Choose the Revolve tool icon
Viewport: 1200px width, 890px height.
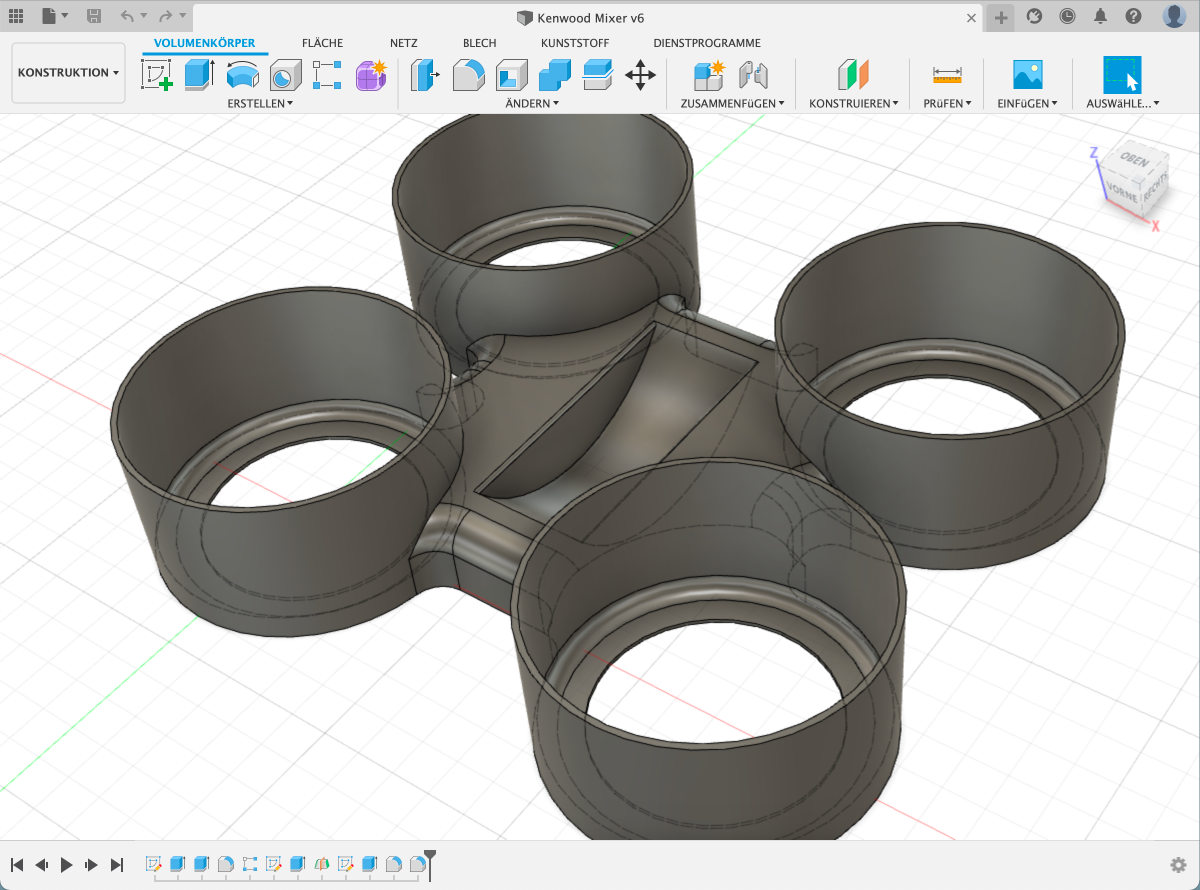(x=243, y=75)
